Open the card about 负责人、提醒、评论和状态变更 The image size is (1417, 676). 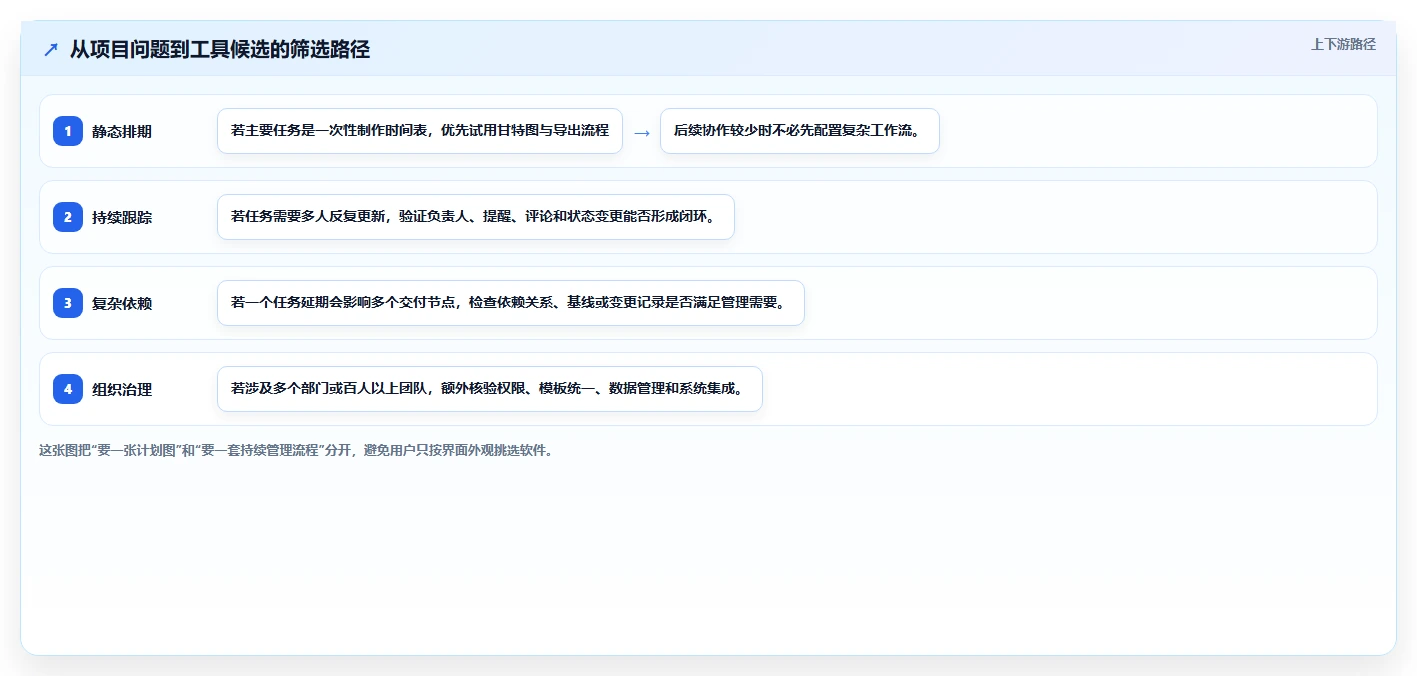[x=476, y=217]
